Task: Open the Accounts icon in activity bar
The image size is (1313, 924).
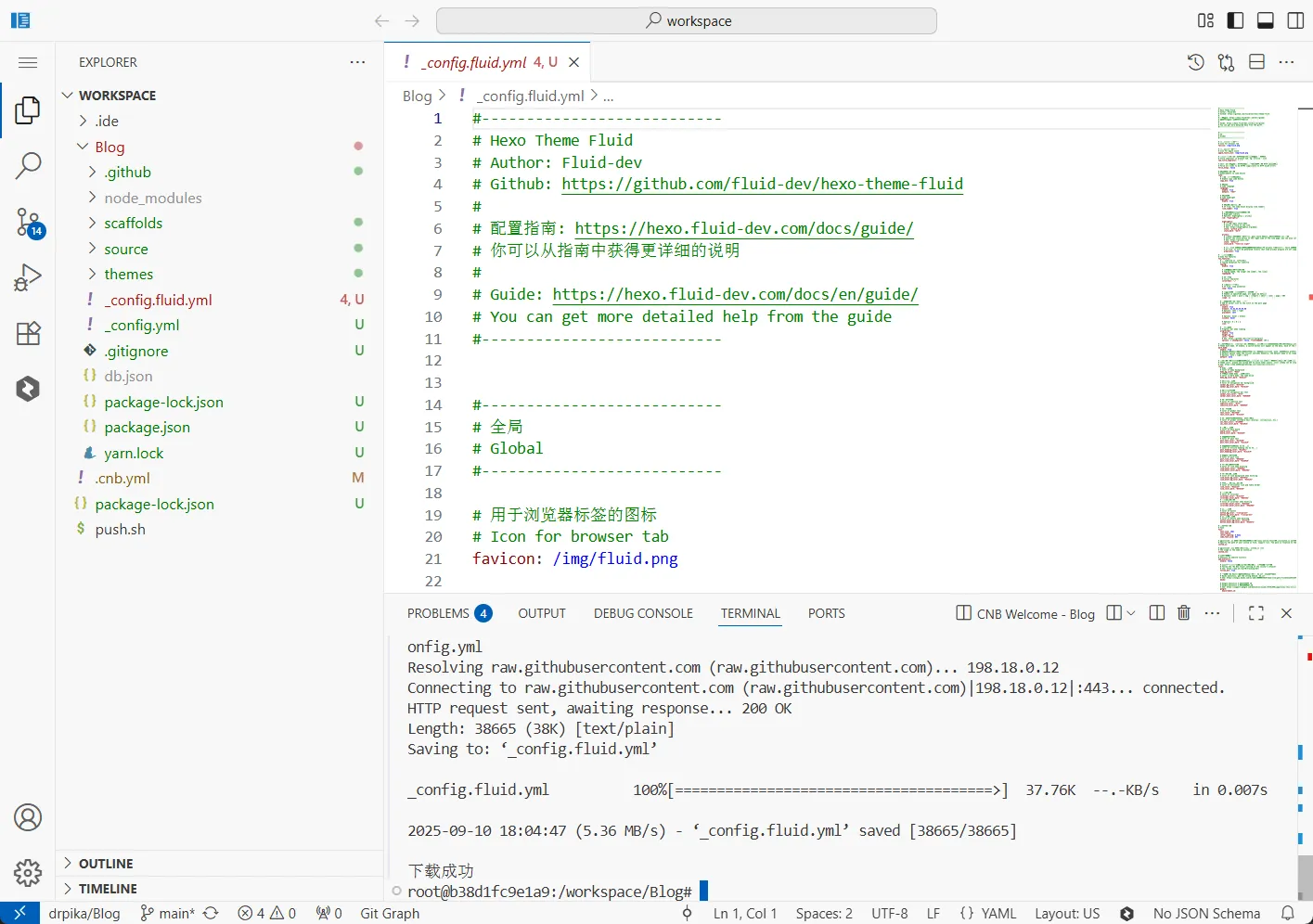Action: click(x=28, y=817)
